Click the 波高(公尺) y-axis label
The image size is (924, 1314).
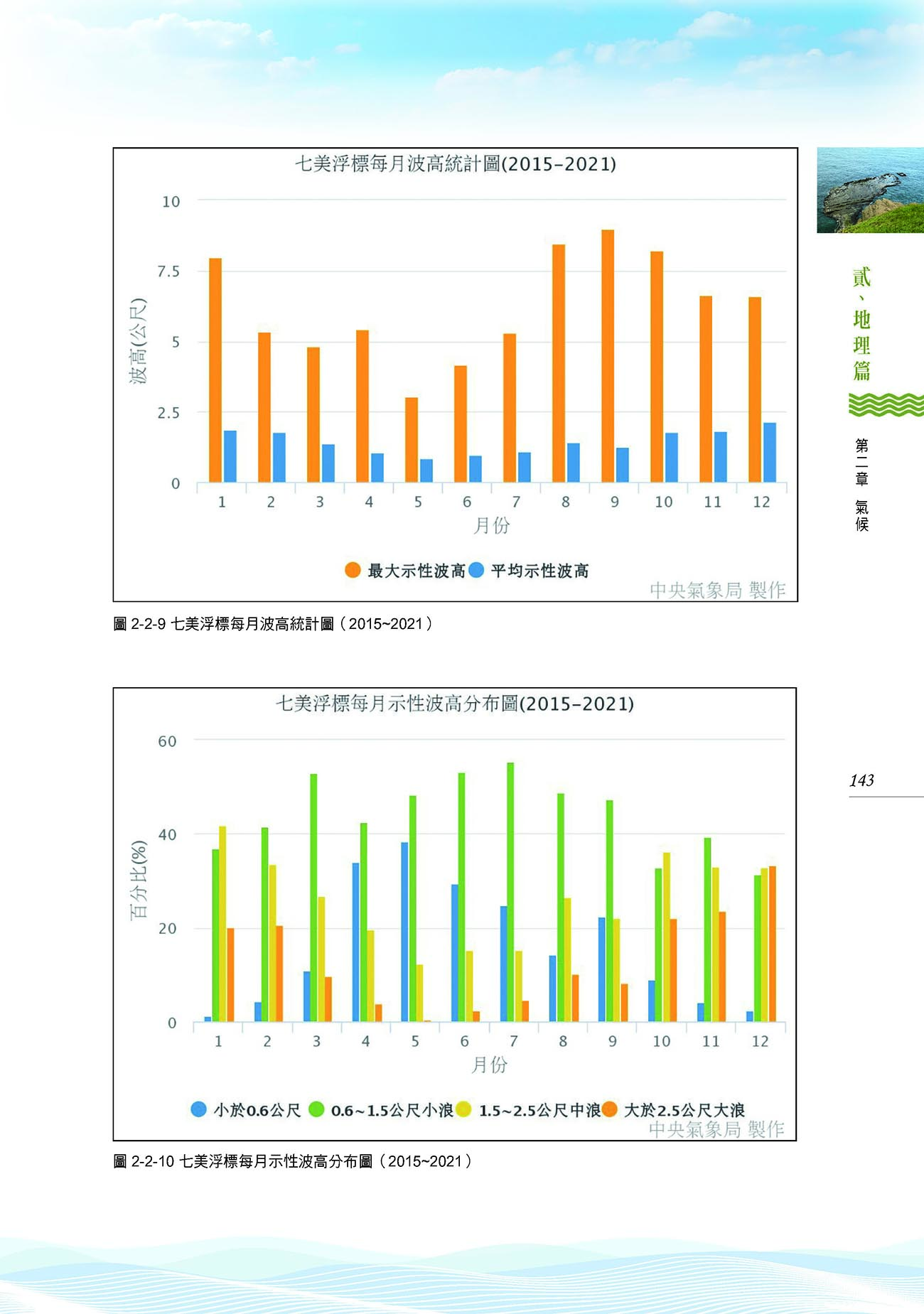[137, 341]
